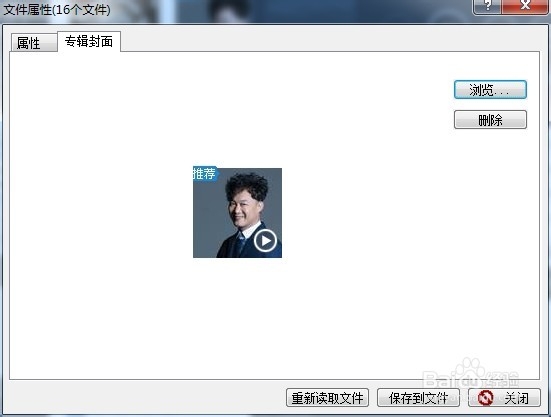Click the 删除 button

click(490, 120)
